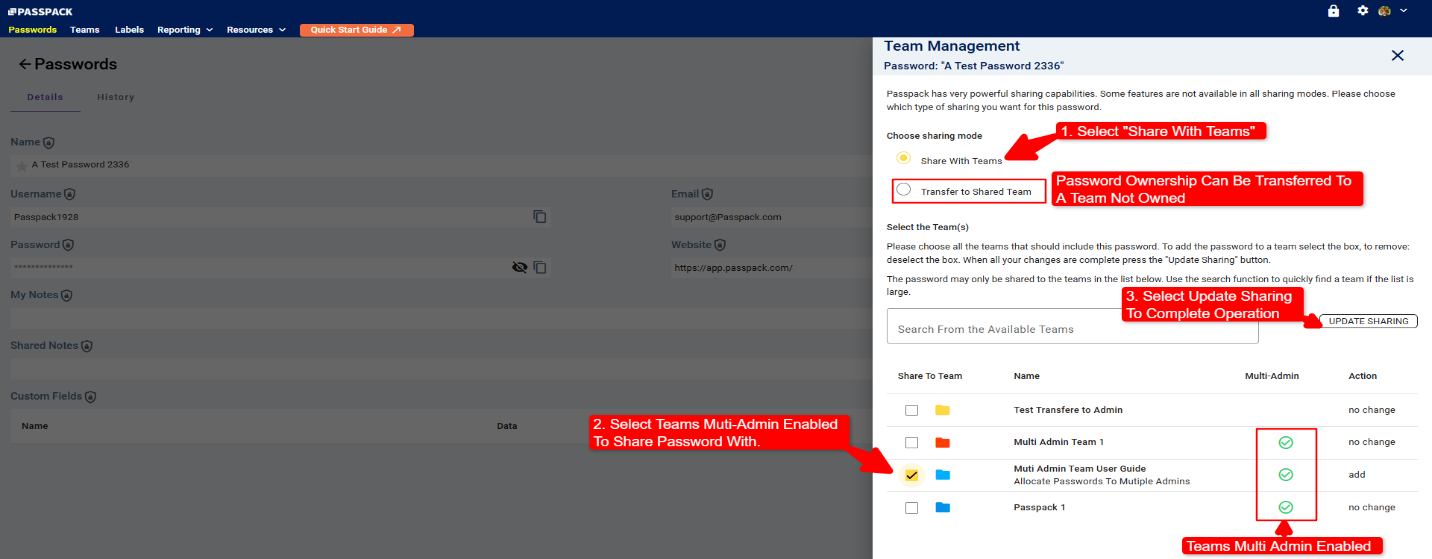Click the 'Passpack 1' team name

(1039, 508)
